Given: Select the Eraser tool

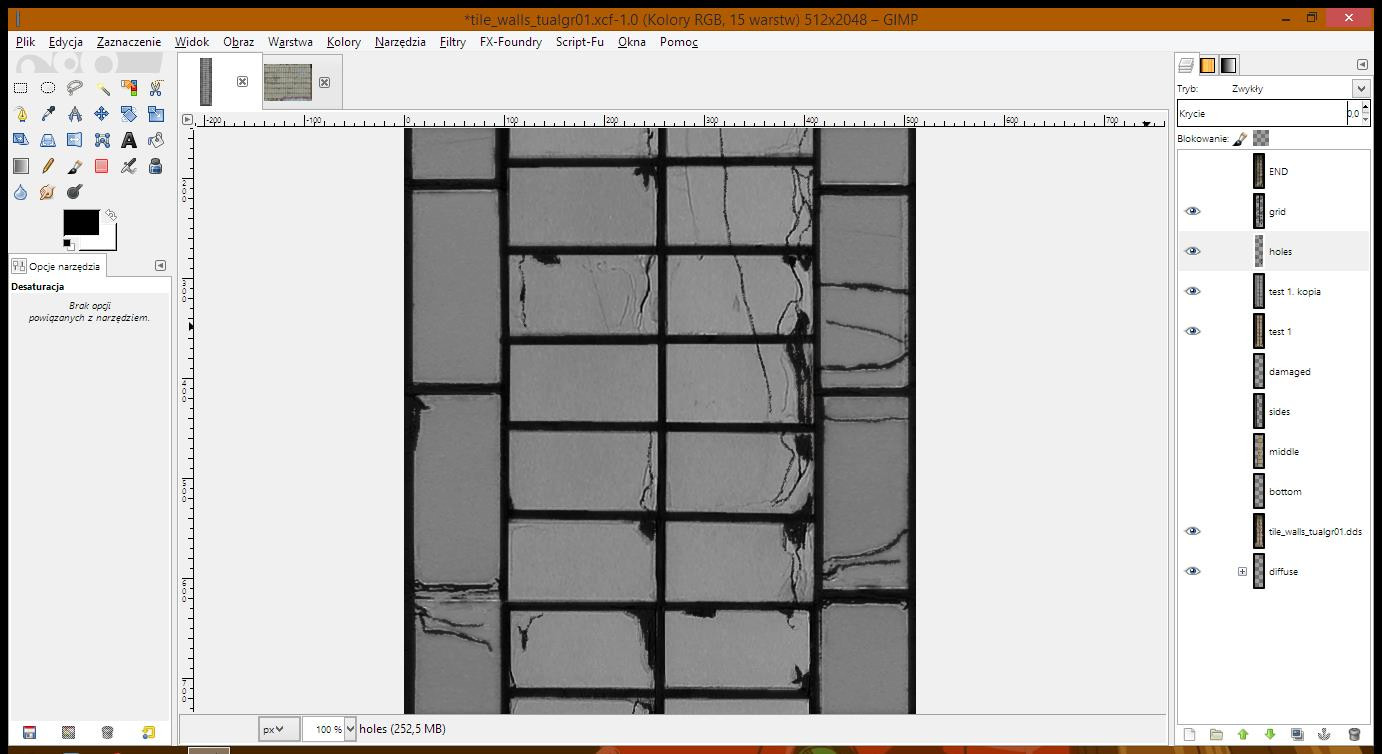Looking at the screenshot, I should [101, 166].
